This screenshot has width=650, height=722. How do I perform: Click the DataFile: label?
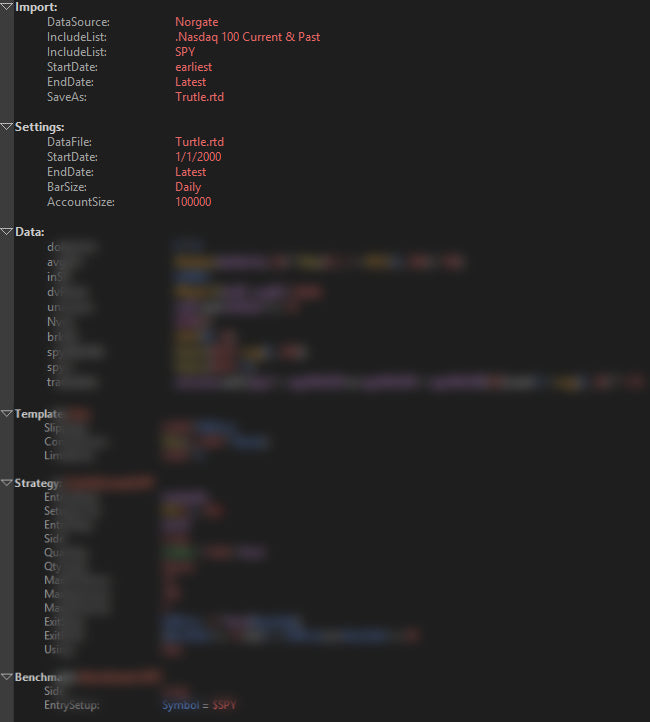click(69, 142)
